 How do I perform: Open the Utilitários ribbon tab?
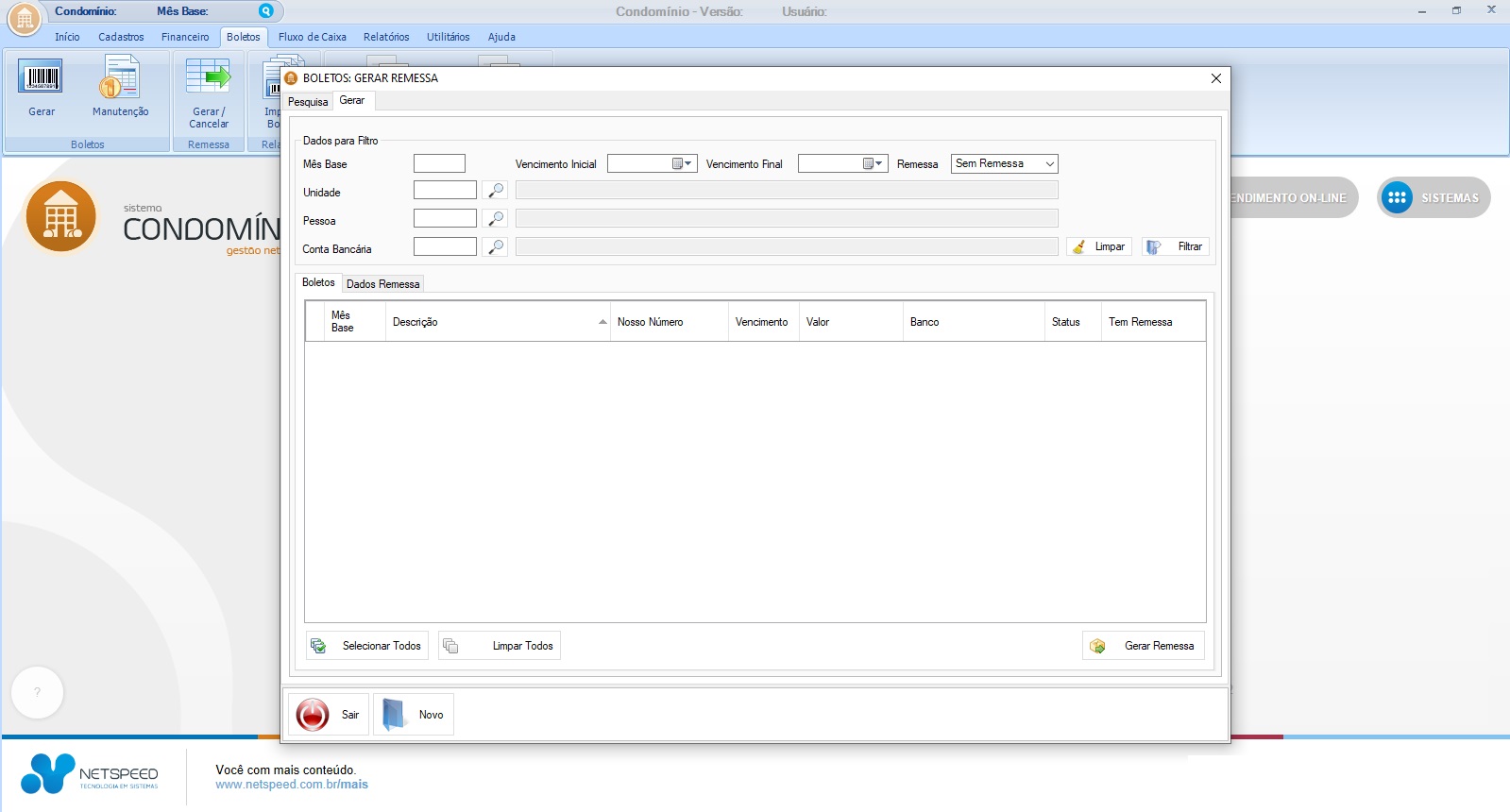[448, 37]
